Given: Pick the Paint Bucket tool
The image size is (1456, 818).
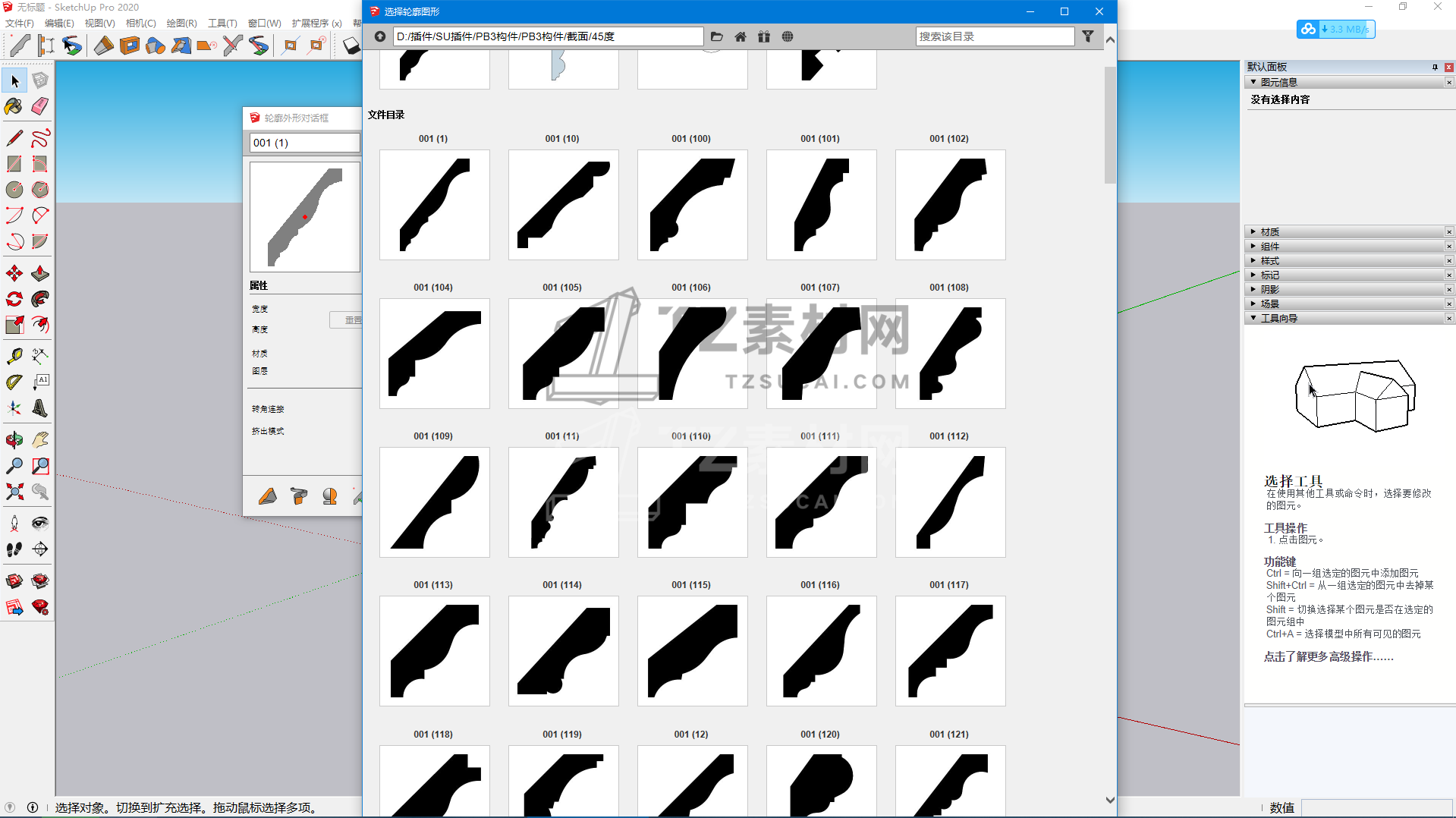Looking at the screenshot, I should 14,106.
